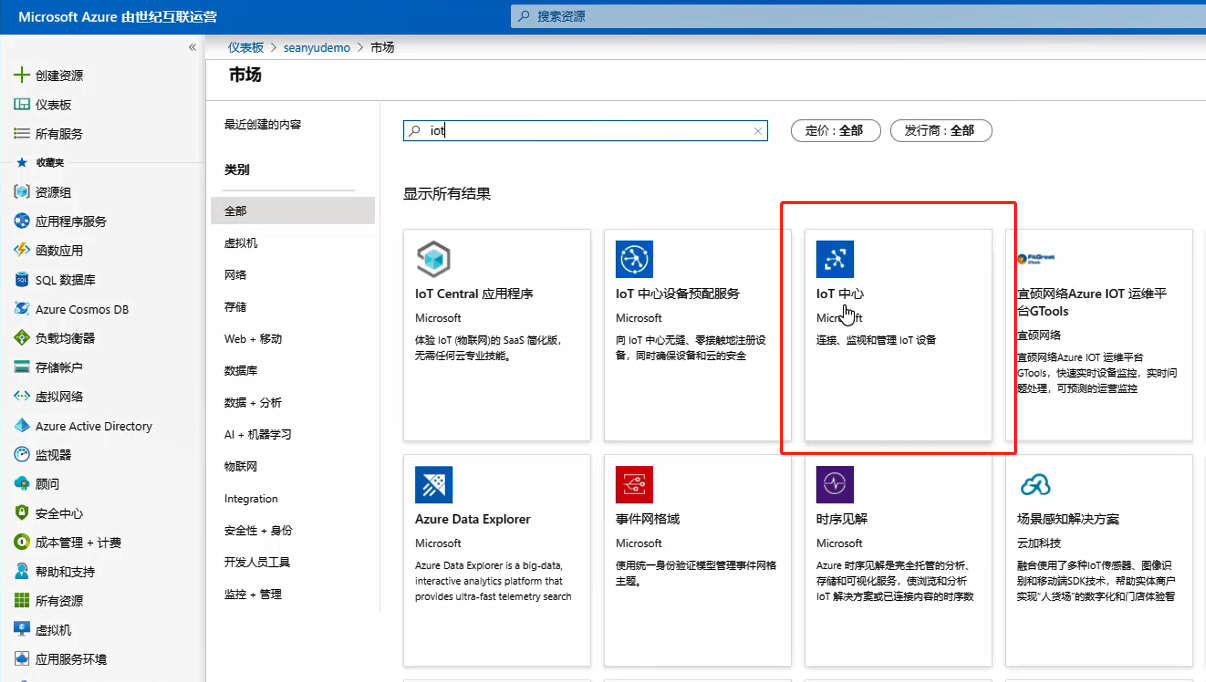Select the Web + 移动 category
Image resolution: width=1206 pixels, height=682 pixels.
point(253,339)
